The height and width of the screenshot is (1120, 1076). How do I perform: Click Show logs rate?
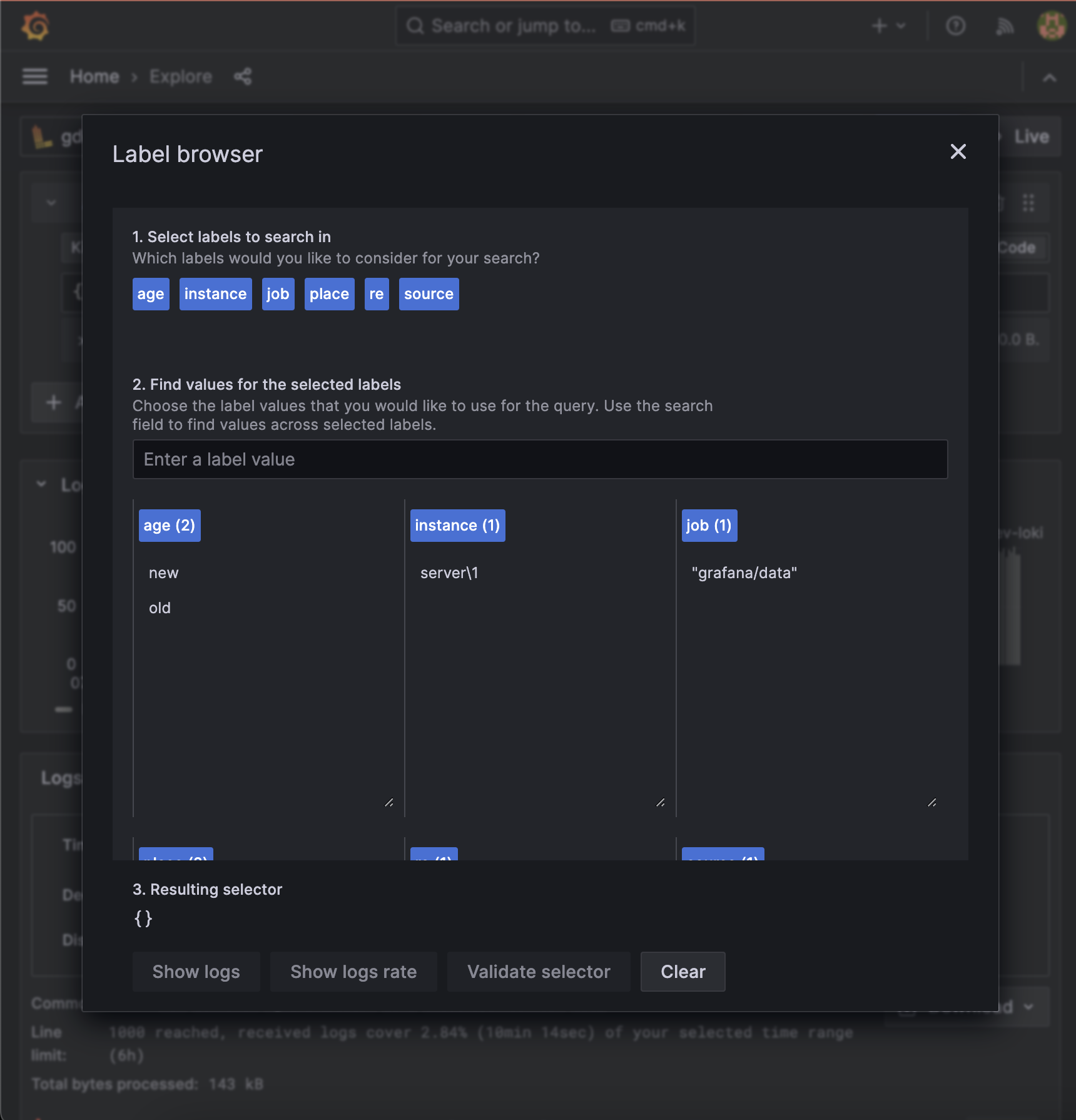[x=353, y=971]
